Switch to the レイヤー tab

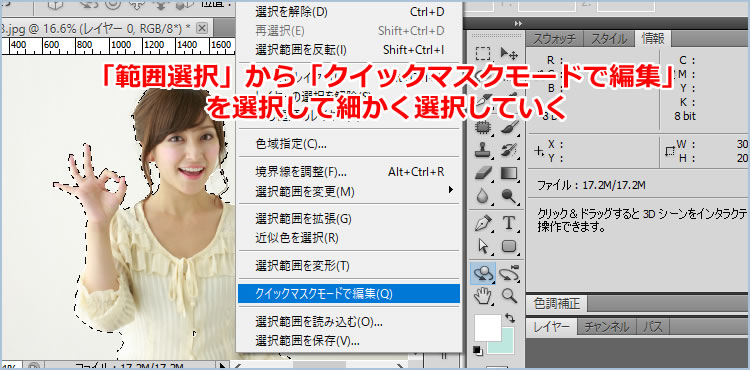point(551,327)
